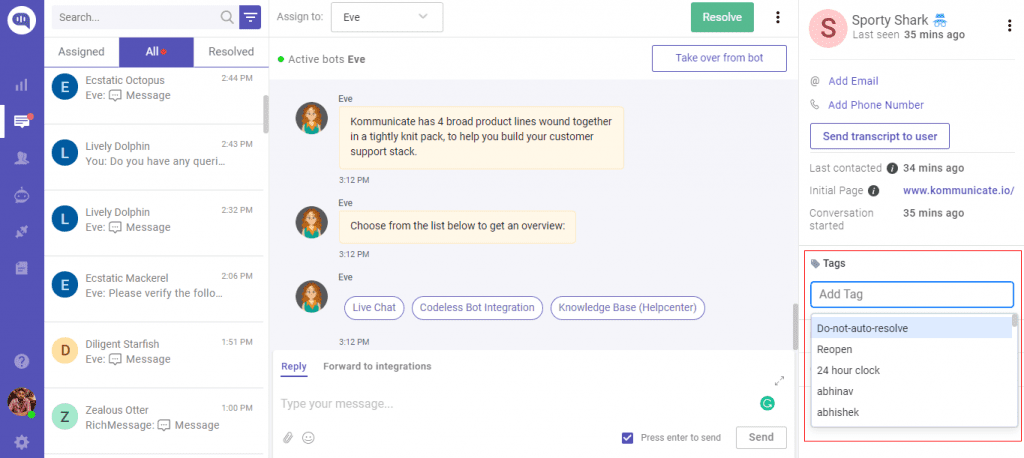Open the conversations icon in sidebar

[22, 122]
